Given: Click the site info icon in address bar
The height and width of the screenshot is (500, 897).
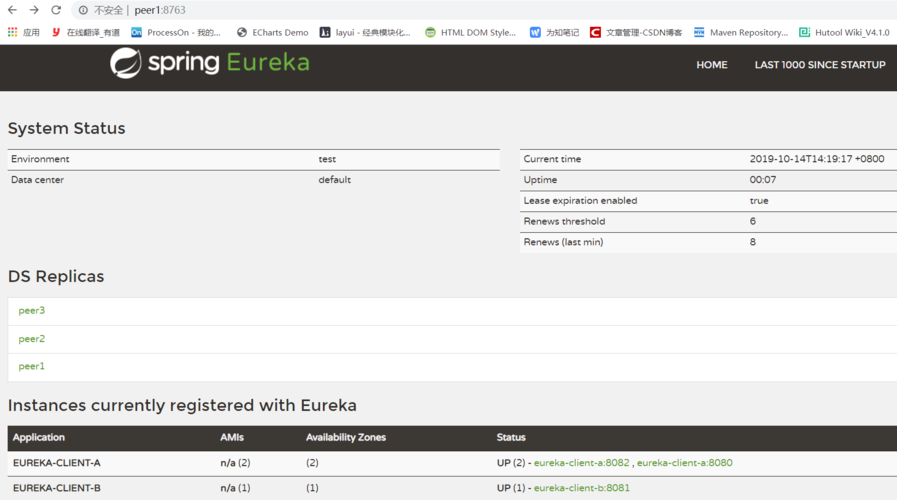Looking at the screenshot, I should click(84, 10).
